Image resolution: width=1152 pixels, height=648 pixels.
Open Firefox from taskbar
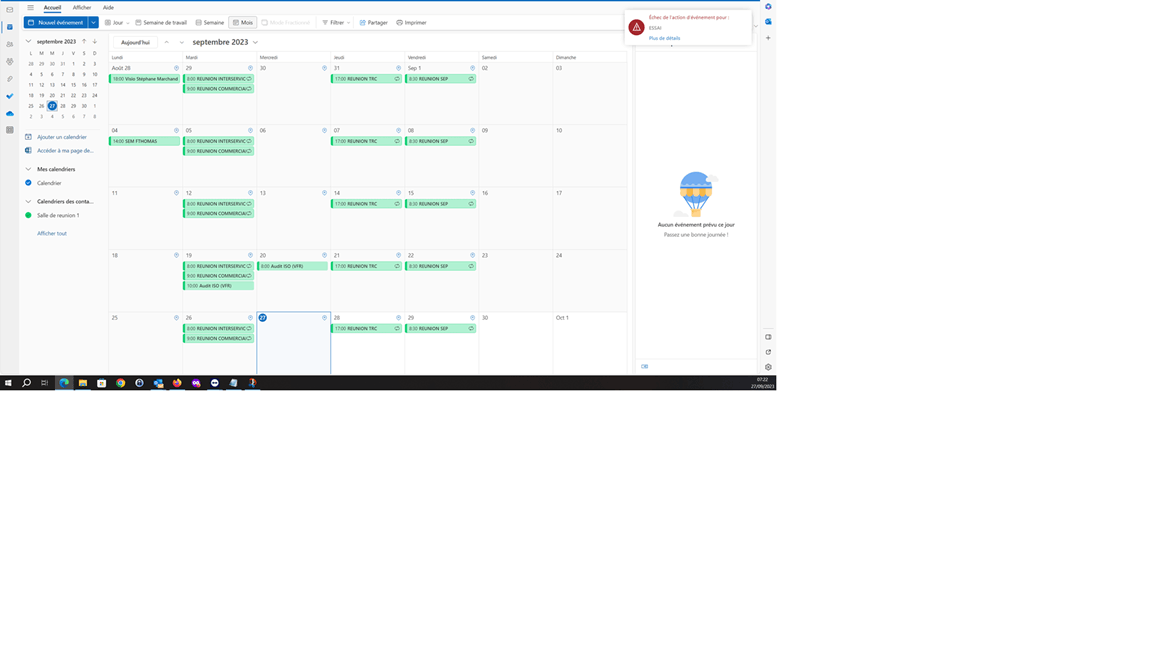tap(177, 383)
